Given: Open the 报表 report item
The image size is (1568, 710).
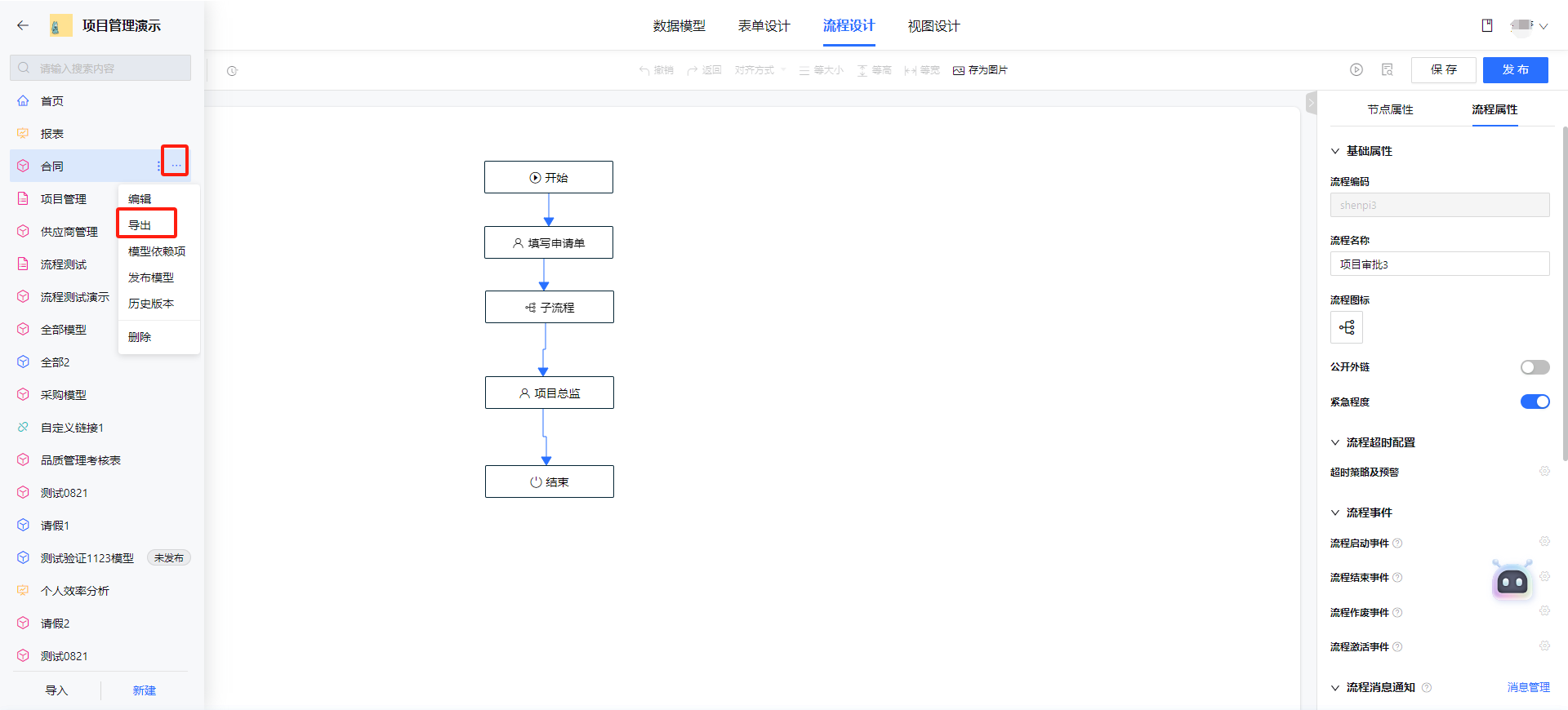Looking at the screenshot, I should (52, 134).
